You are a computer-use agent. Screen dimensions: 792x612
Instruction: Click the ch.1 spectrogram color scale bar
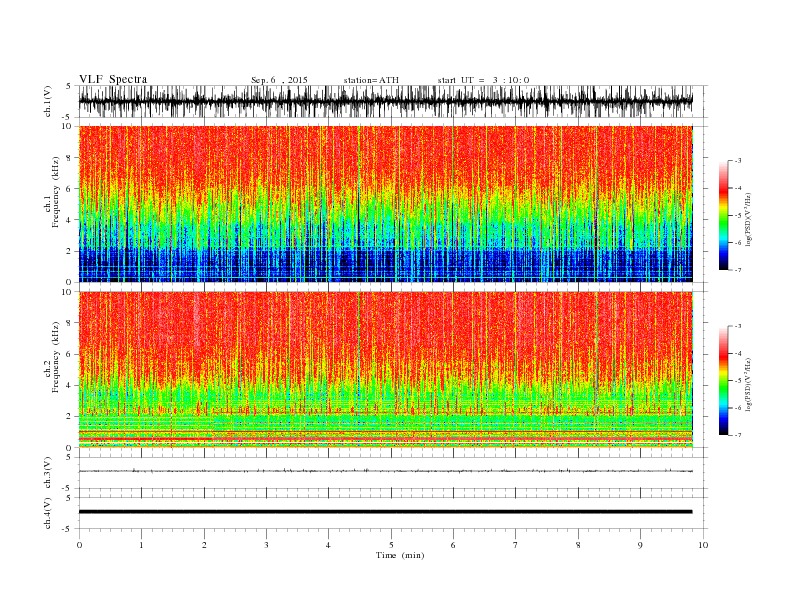[724, 216]
